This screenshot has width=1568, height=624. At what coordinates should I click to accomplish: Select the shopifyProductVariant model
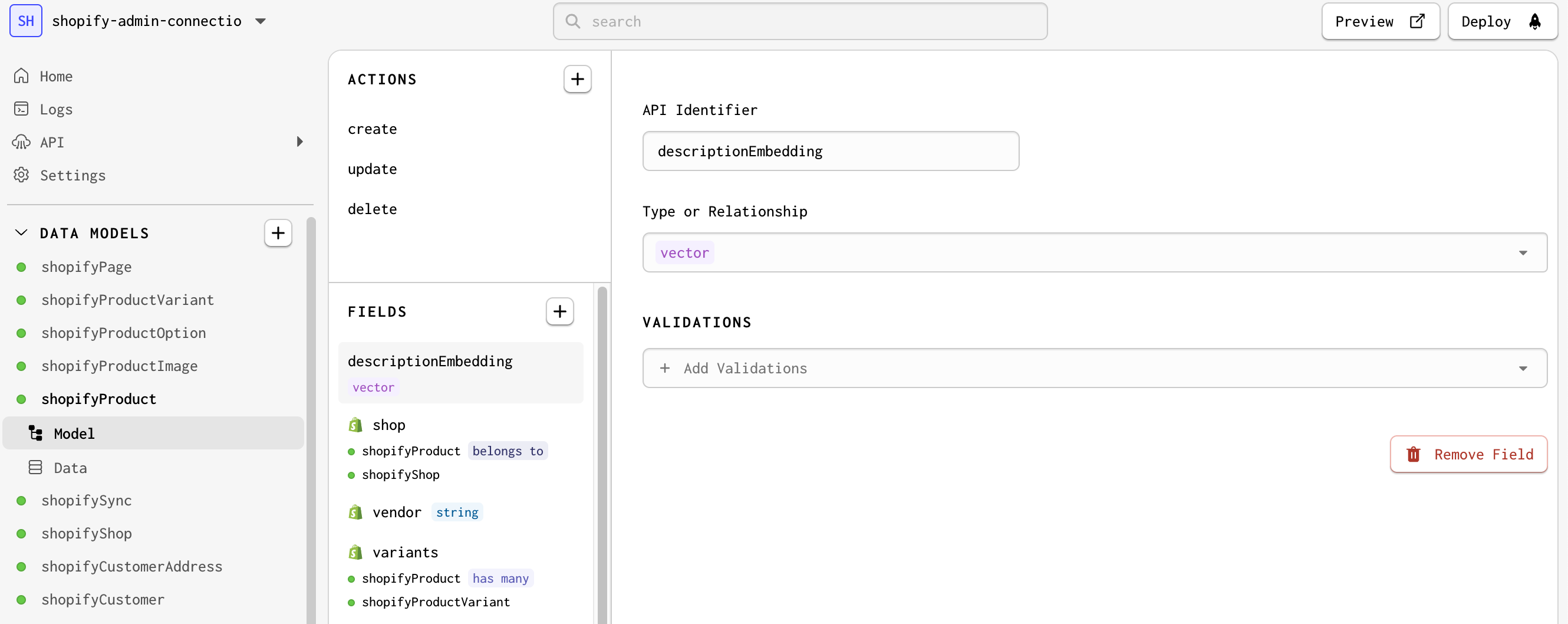click(127, 300)
